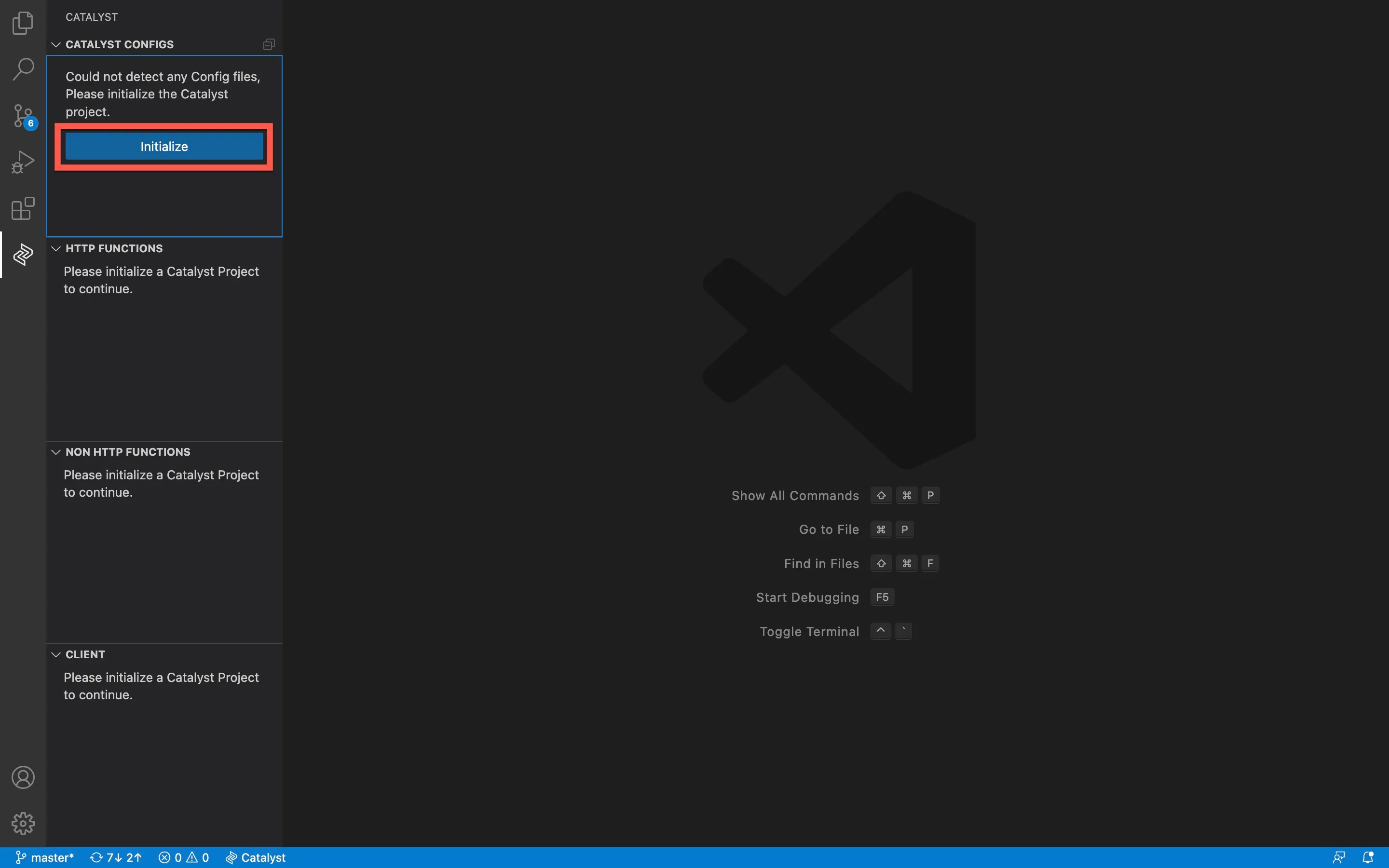This screenshot has width=1389, height=868.
Task: Switch branch via master* status item
Action: [45, 858]
